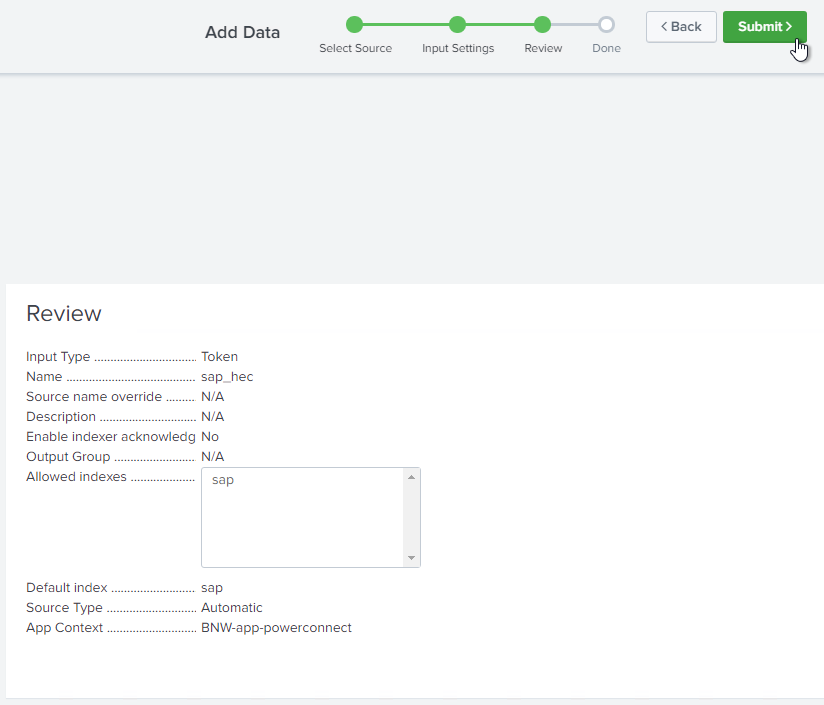Select the sap entry in Allowed indexes
Image resolution: width=824 pixels, height=705 pixels.
click(x=223, y=480)
